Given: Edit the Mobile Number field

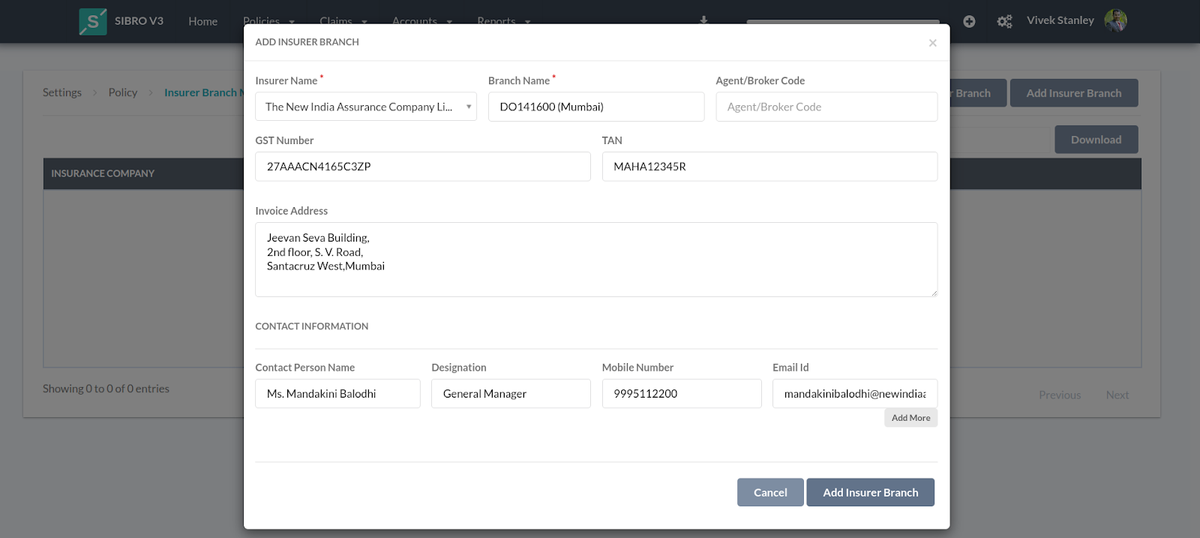Looking at the screenshot, I should pyautogui.click(x=681, y=394).
